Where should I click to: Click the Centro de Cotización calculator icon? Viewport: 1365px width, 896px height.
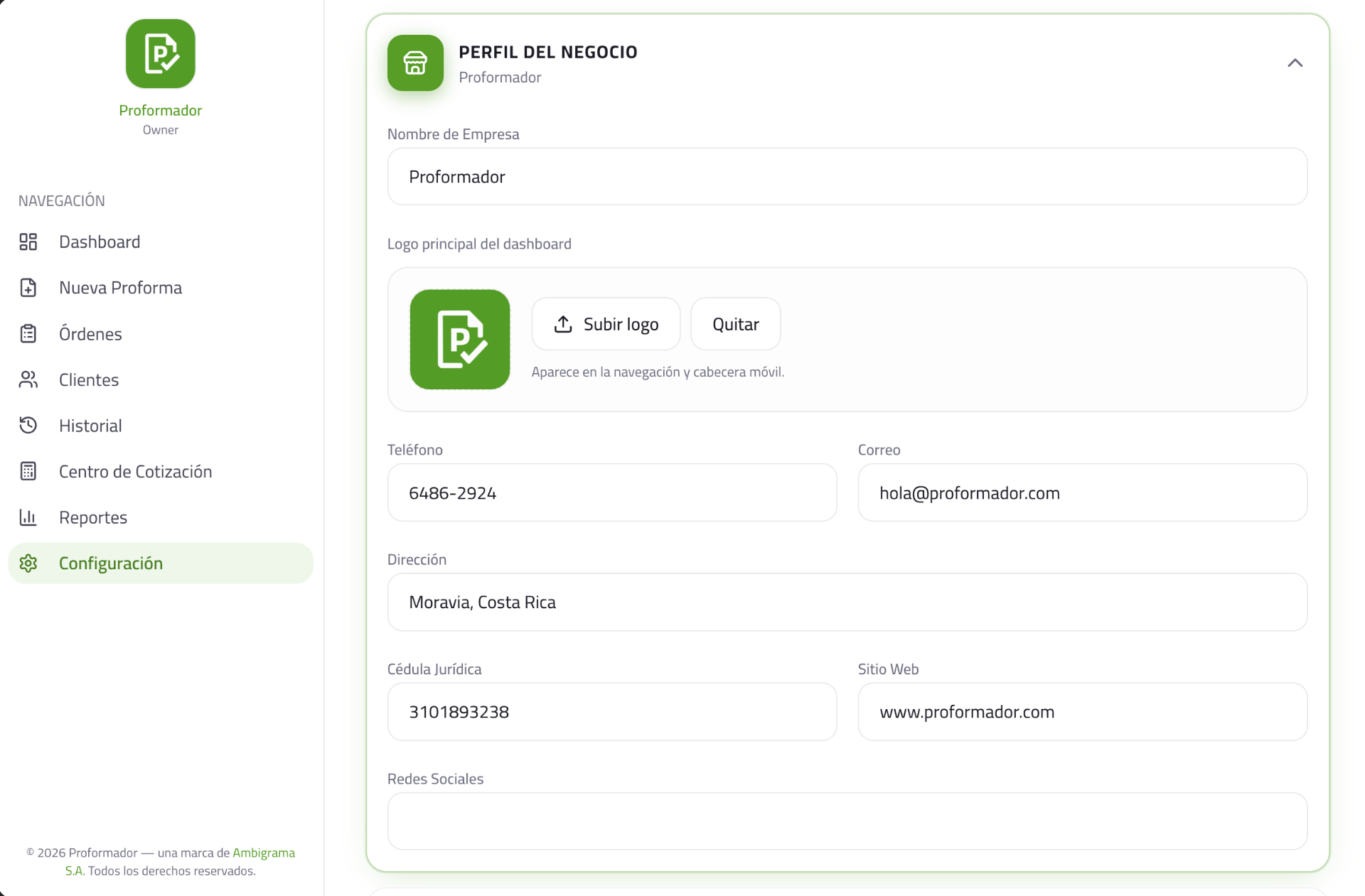[28, 471]
